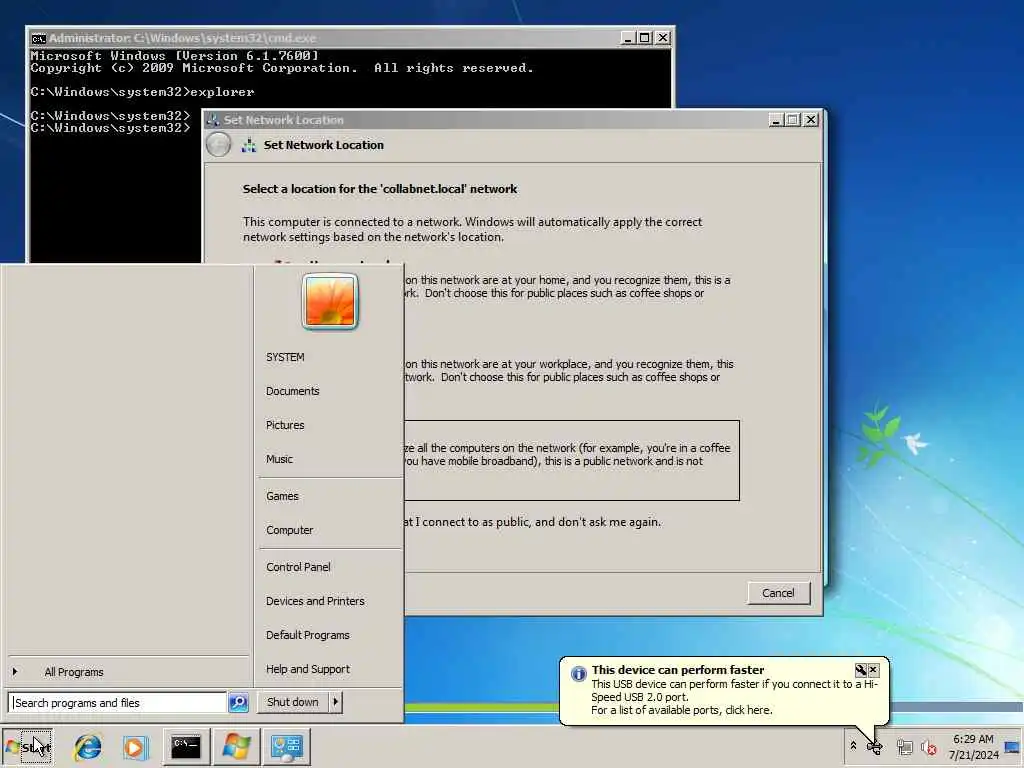1024x768 pixels.
Task: Click Cancel in Set Network Location dialog
Action: click(x=778, y=593)
